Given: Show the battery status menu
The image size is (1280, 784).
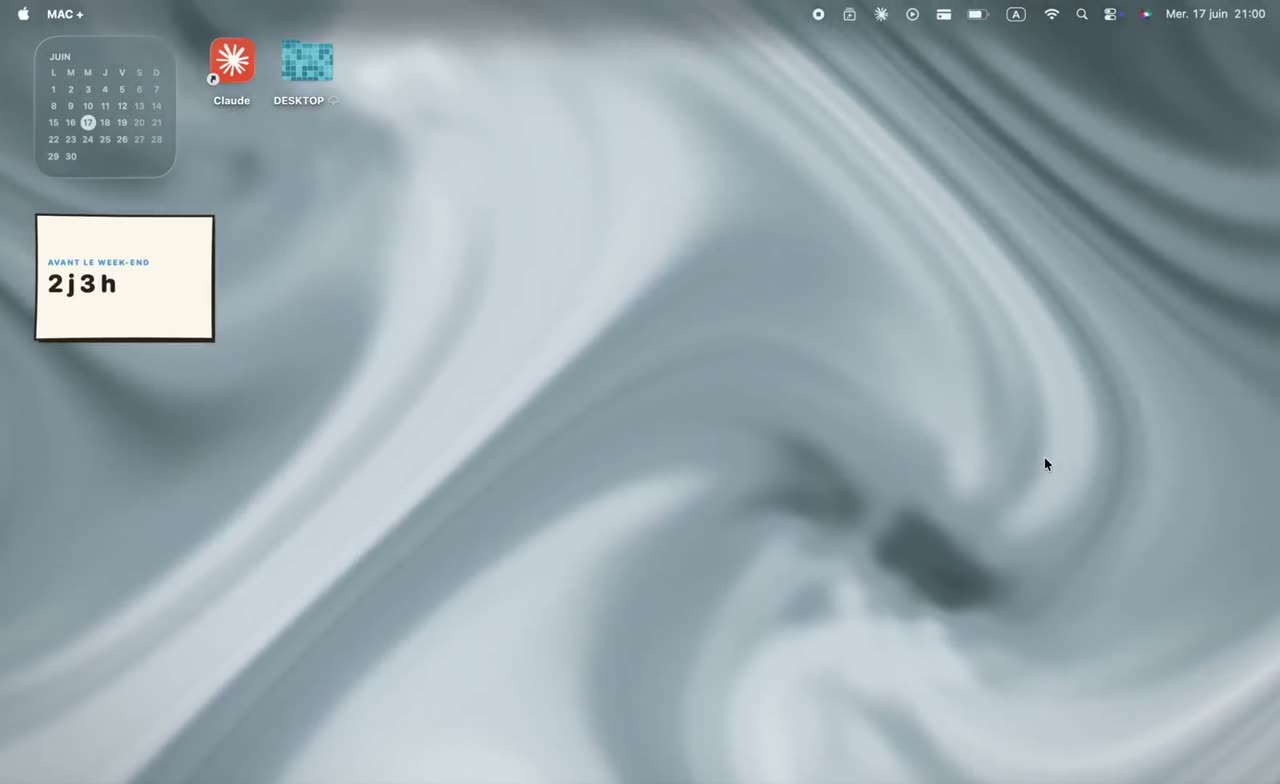Looking at the screenshot, I should (978, 14).
